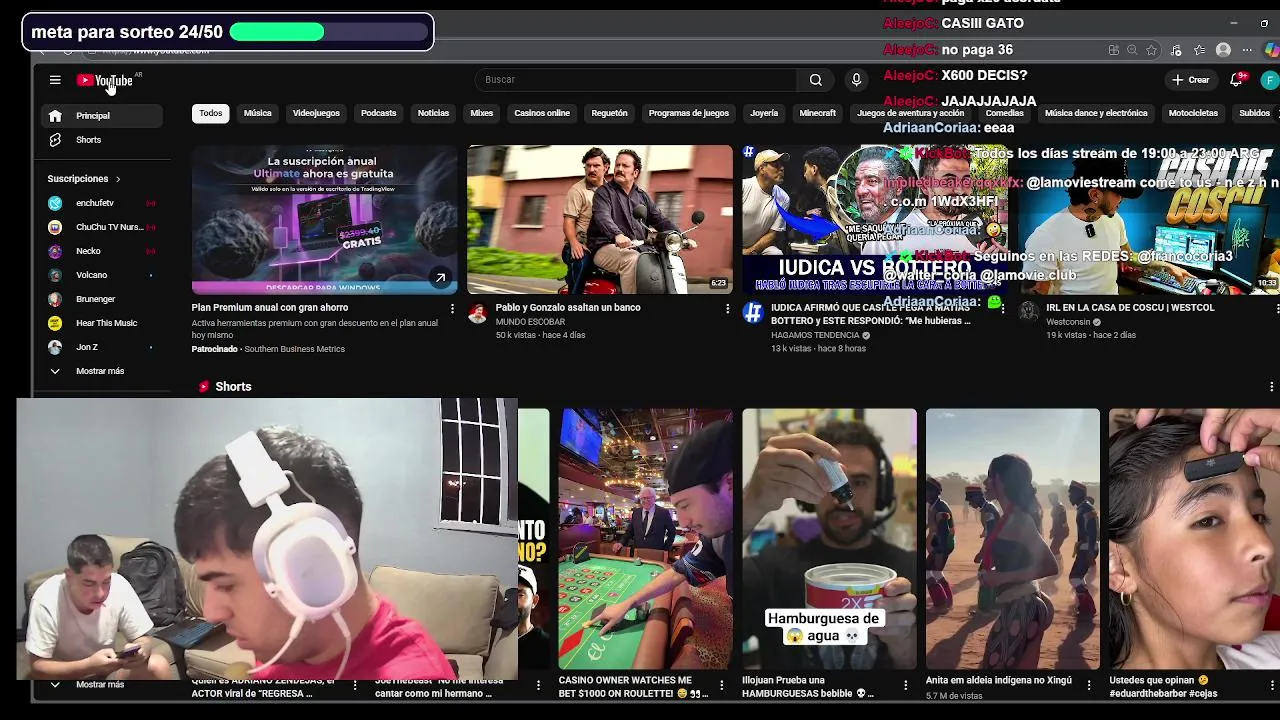Open the YouTube guide hamburger menu
This screenshot has height=720, width=1280.
(55, 80)
